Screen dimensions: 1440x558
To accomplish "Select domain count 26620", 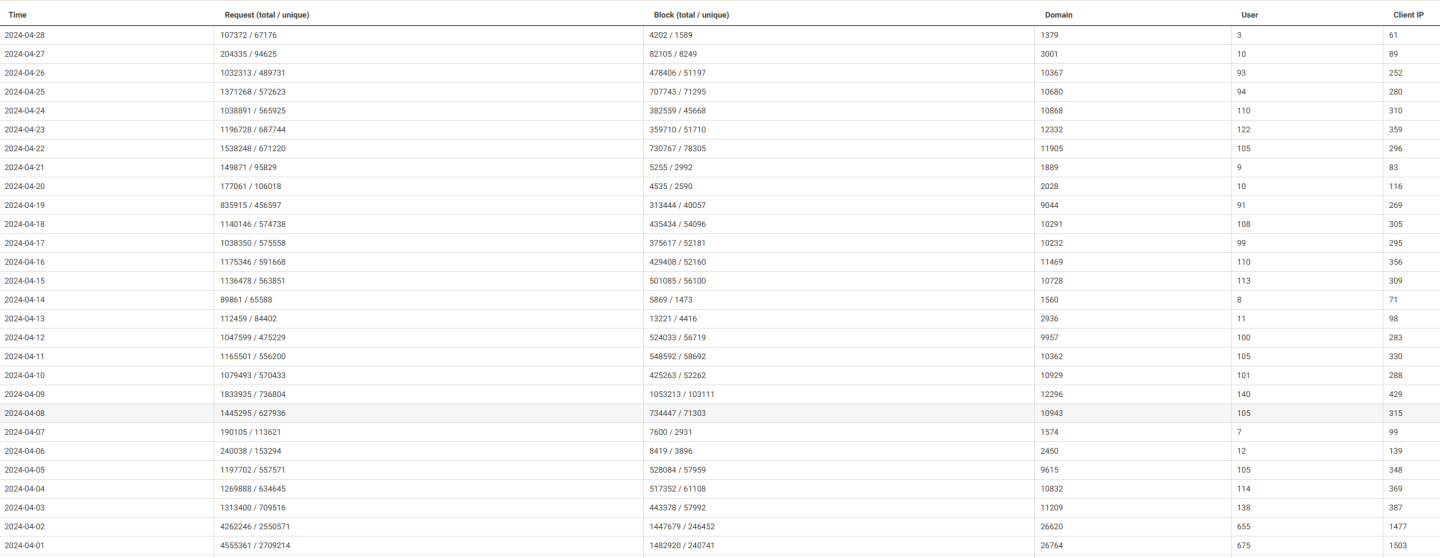I will (1052, 526).
